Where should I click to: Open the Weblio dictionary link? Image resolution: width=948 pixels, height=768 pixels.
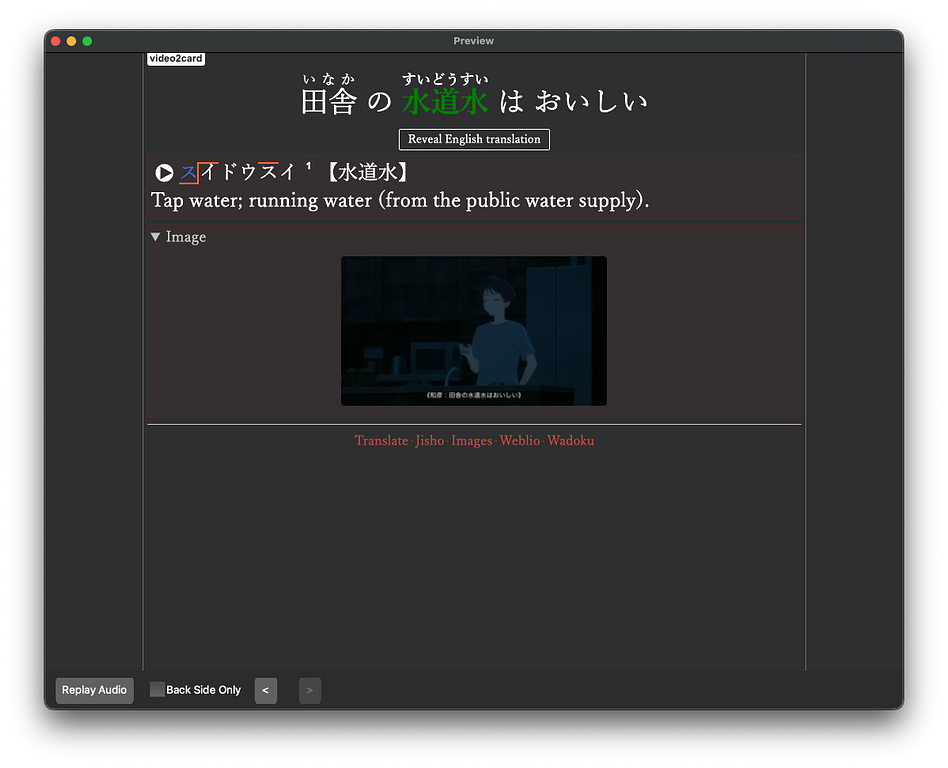point(519,440)
